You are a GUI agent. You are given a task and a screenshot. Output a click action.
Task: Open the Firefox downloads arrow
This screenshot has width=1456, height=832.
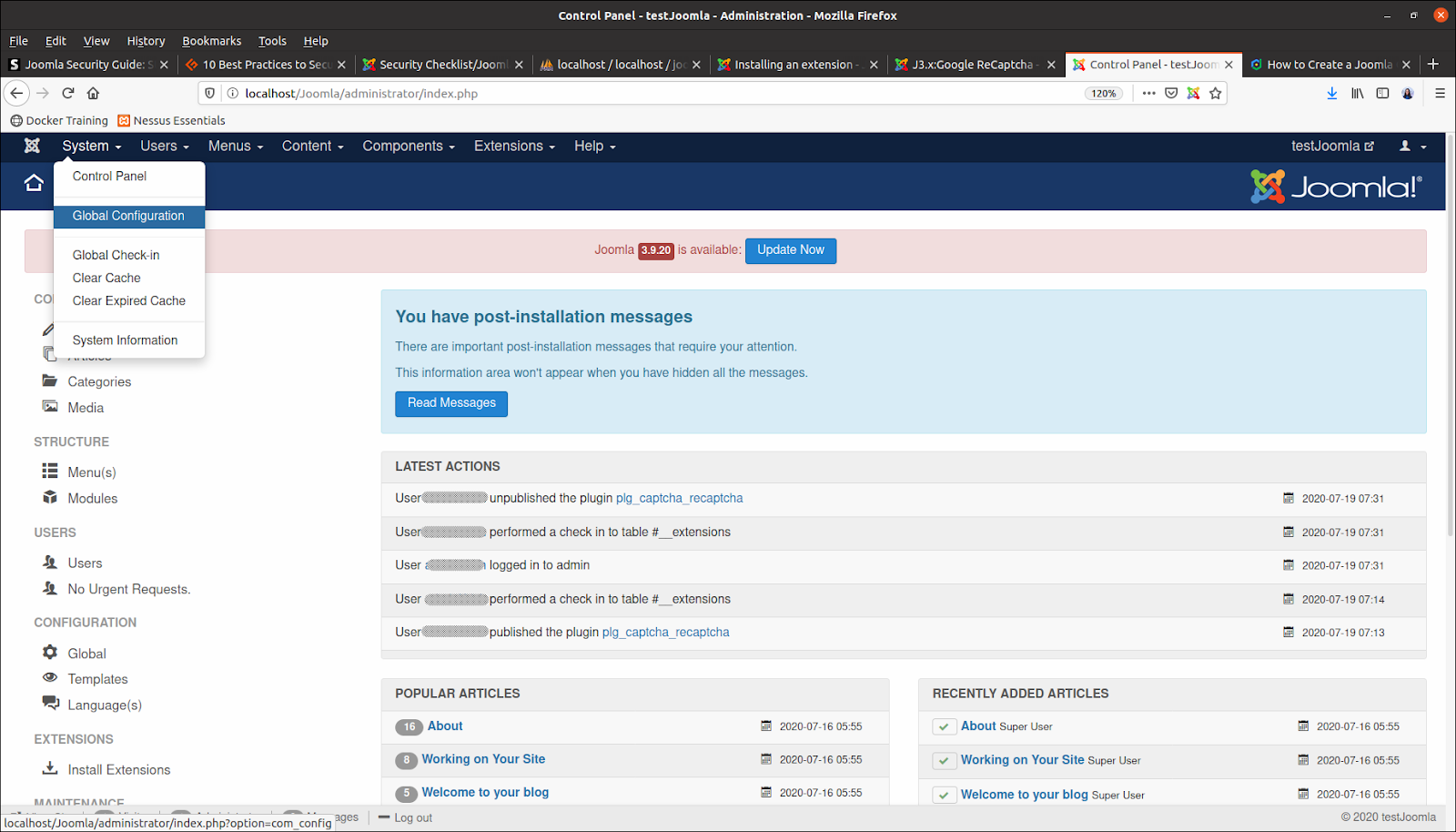(1332, 93)
